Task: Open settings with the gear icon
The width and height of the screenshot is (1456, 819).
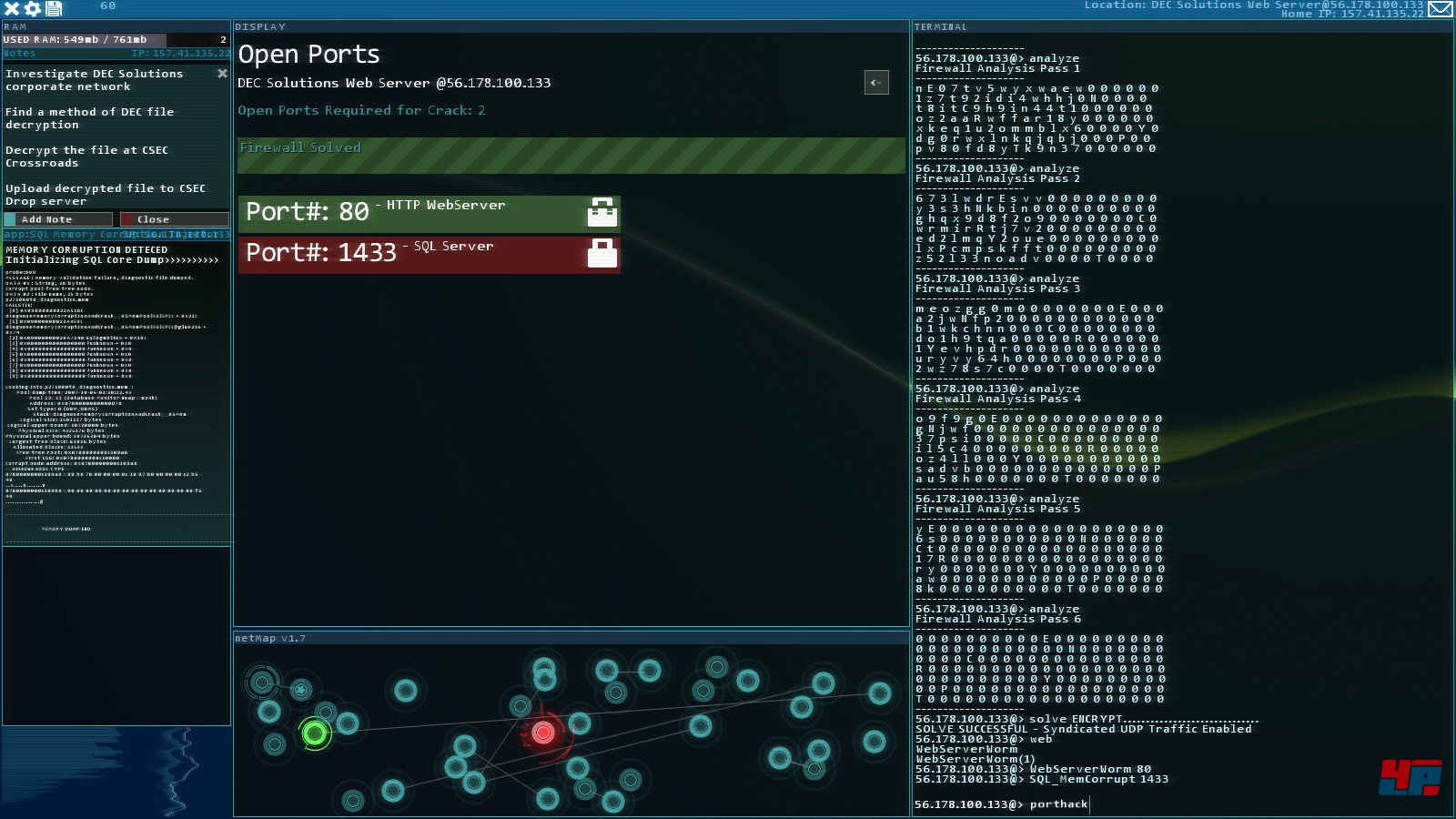Action: tap(33, 8)
